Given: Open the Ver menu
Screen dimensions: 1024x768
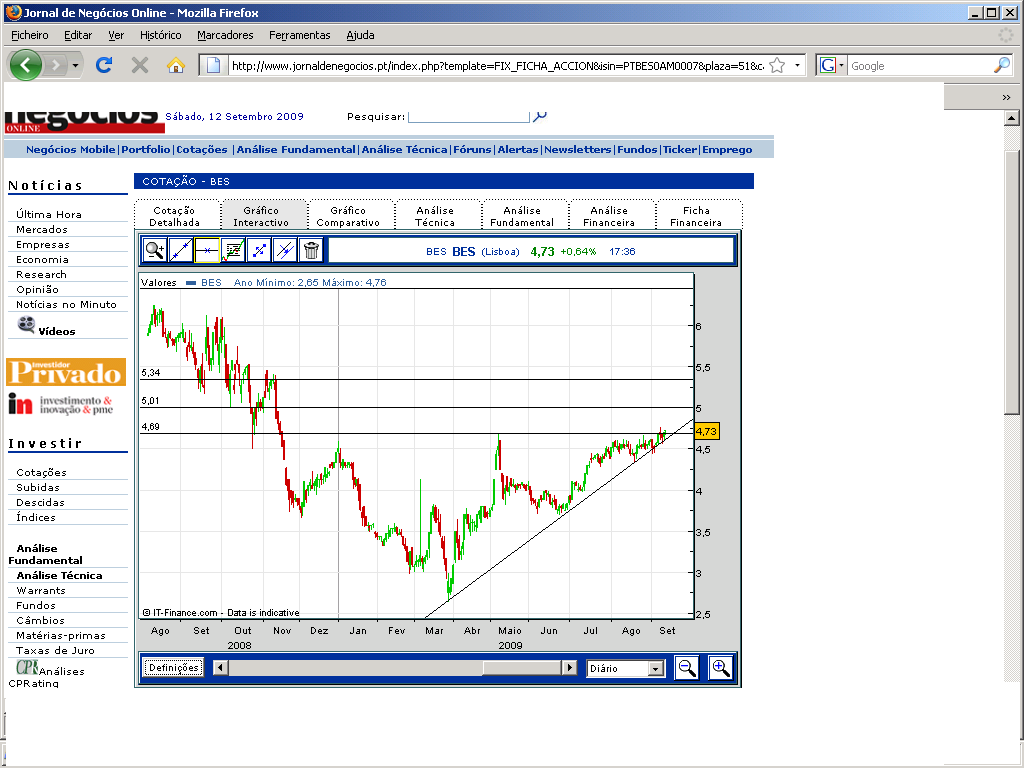Looking at the screenshot, I should pos(116,35).
